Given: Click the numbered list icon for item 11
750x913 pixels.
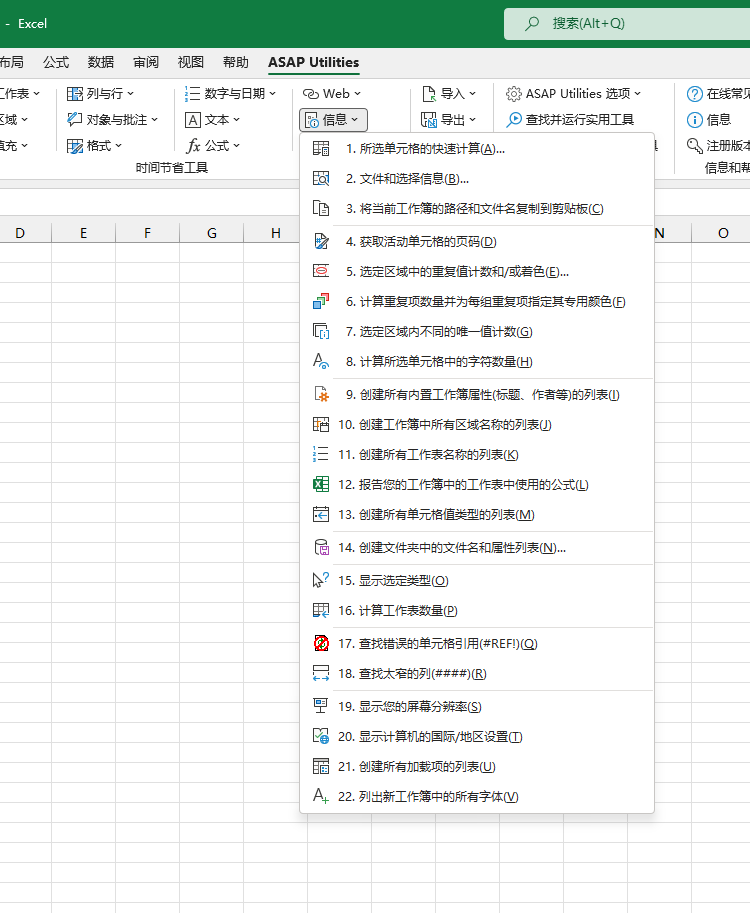Looking at the screenshot, I should point(321,455).
